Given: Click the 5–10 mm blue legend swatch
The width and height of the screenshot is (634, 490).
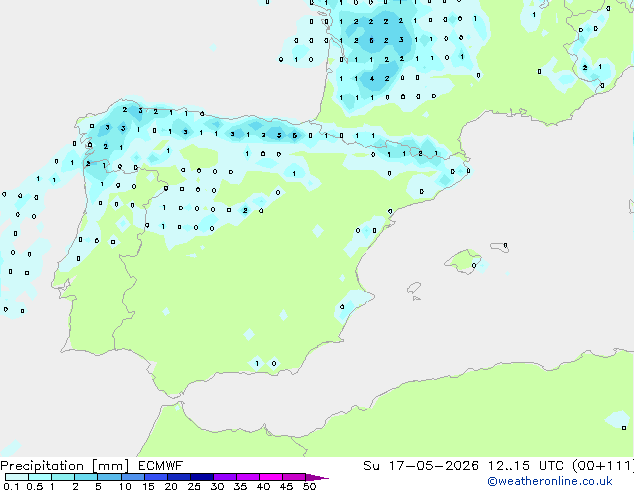Looking at the screenshot, I should (x=109, y=477).
